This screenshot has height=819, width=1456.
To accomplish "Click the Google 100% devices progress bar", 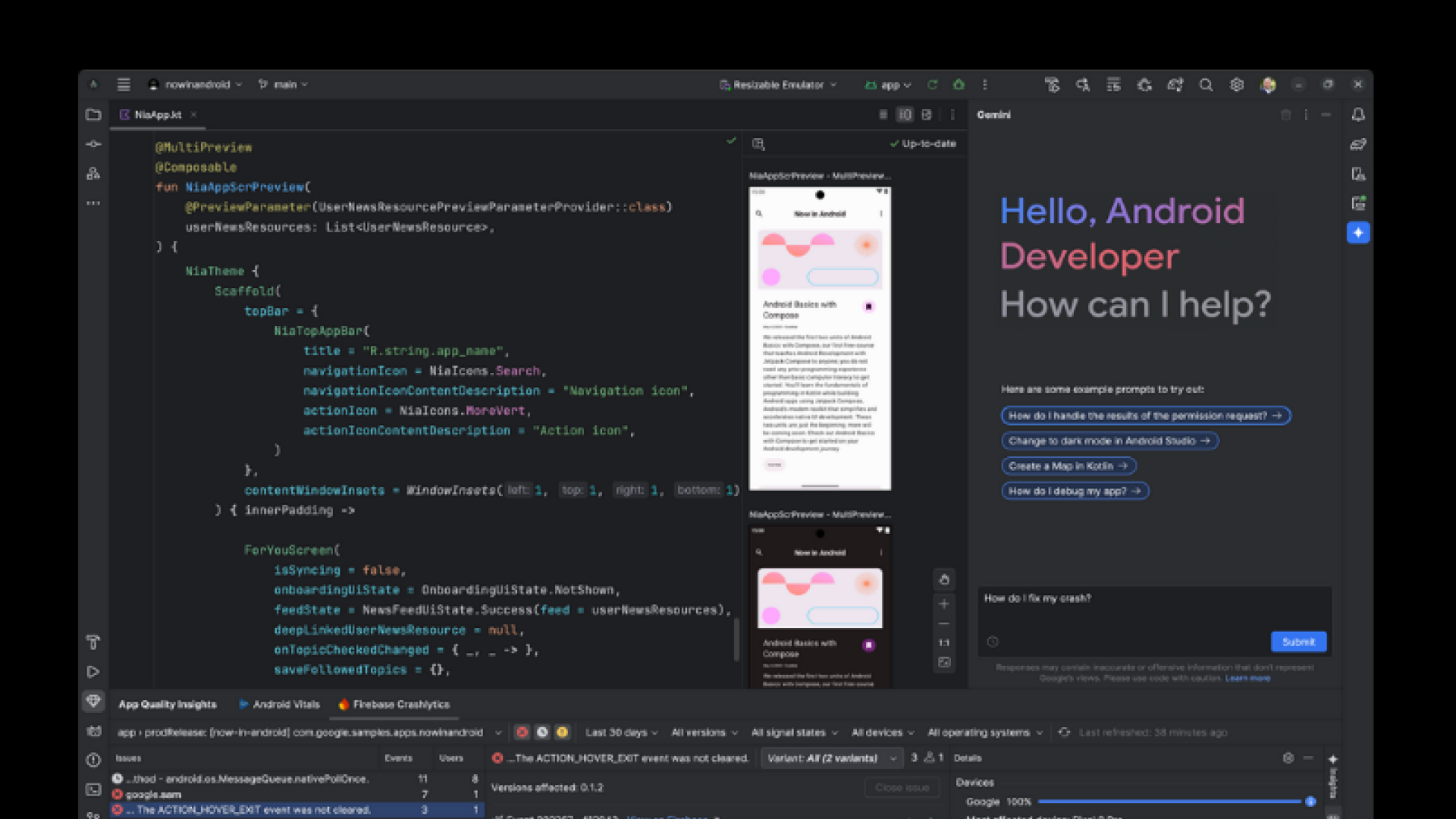I will tap(1169, 802).
